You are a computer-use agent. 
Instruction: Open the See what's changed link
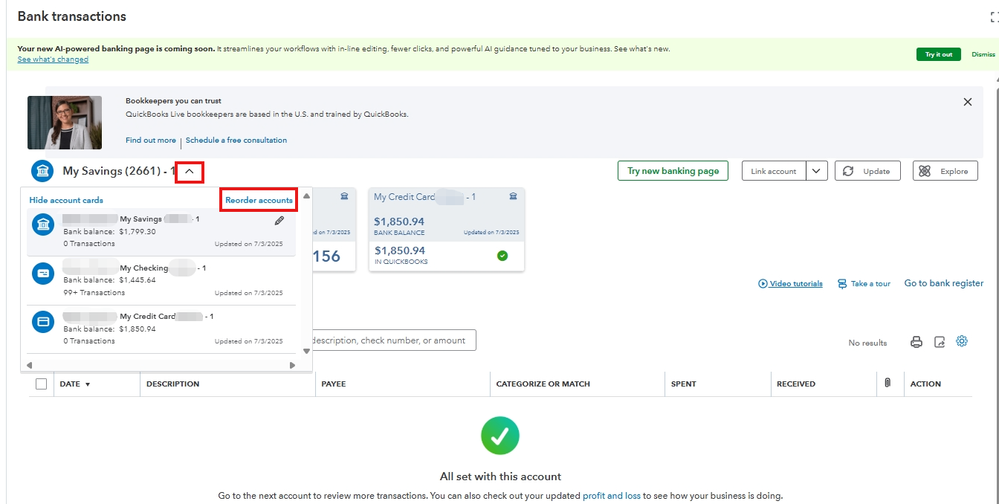[x=53, y=59]
